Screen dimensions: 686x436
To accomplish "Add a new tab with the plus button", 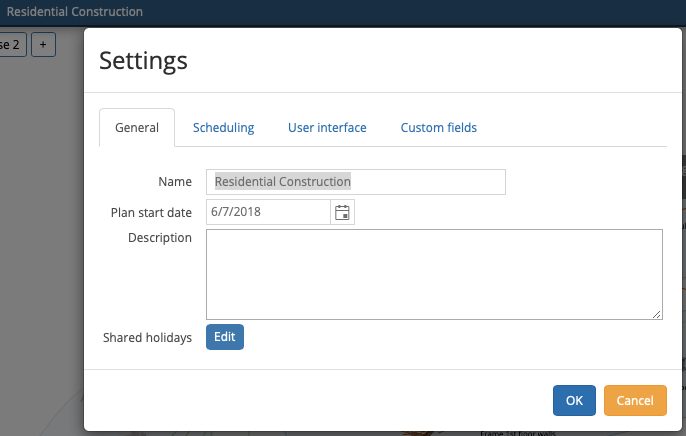I will pyautogui.click(x=43, y=45).
